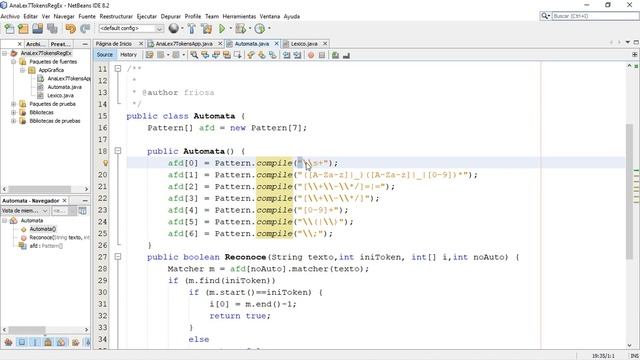Click the Last Edit icon in editor toolbar

pyautogui.click(x=150, y=55)
